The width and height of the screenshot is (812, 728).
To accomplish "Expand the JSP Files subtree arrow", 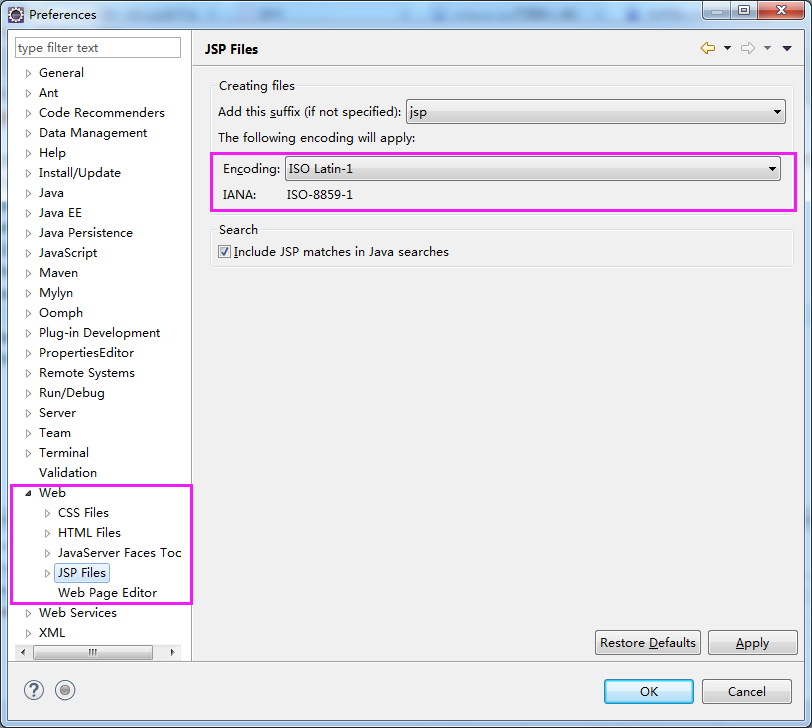I will pos(47,573).
